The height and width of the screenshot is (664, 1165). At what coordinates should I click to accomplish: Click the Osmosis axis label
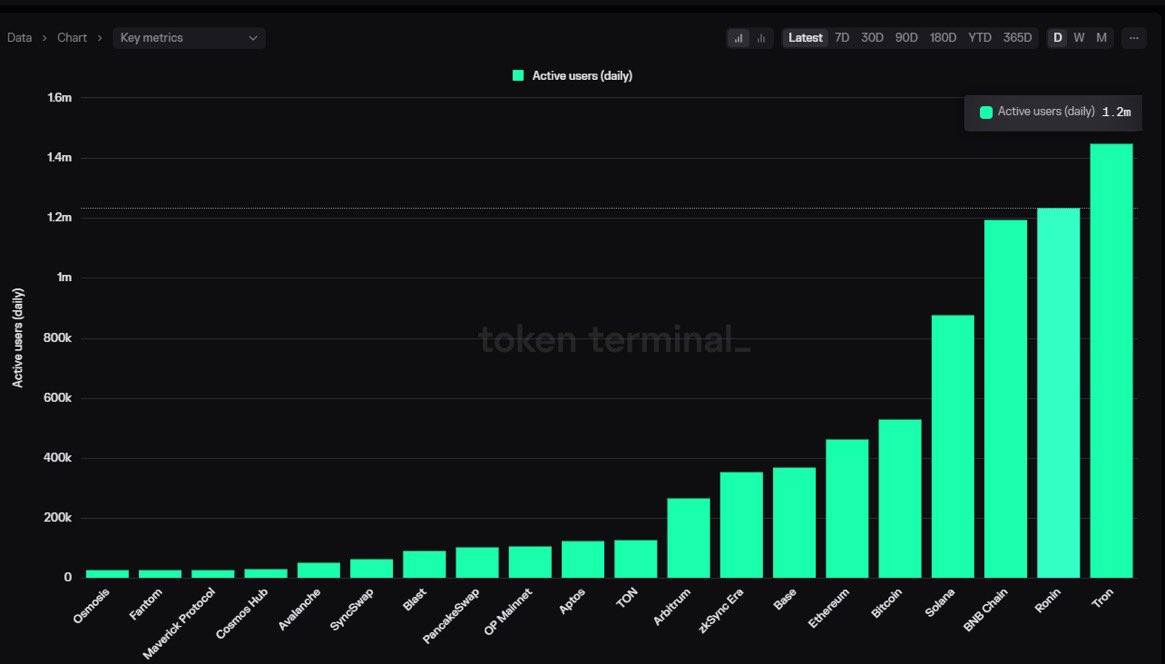91,605
